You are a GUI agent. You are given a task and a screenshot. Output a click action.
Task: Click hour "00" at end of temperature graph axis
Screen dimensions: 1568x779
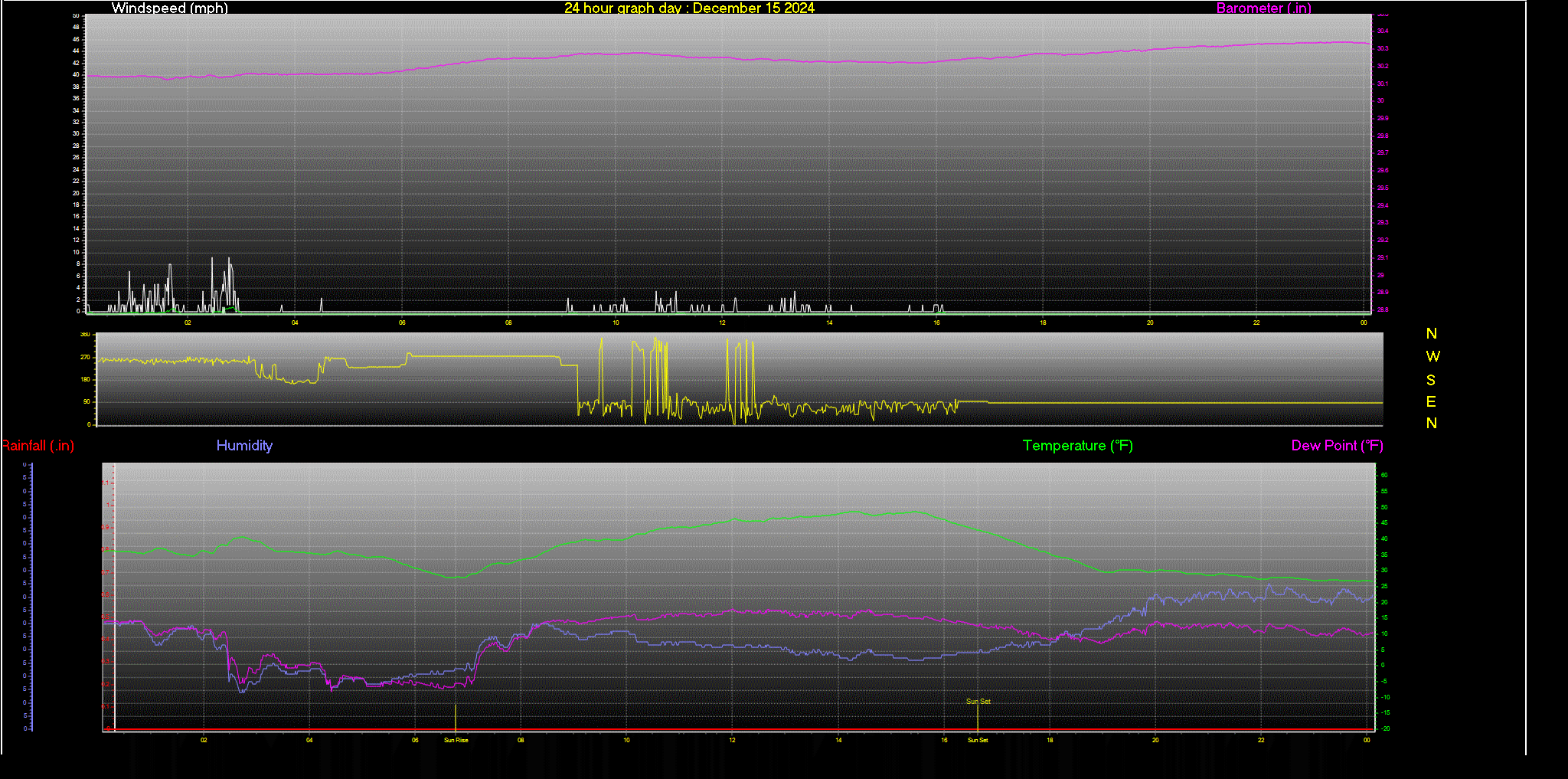(x=1367, y=740)
